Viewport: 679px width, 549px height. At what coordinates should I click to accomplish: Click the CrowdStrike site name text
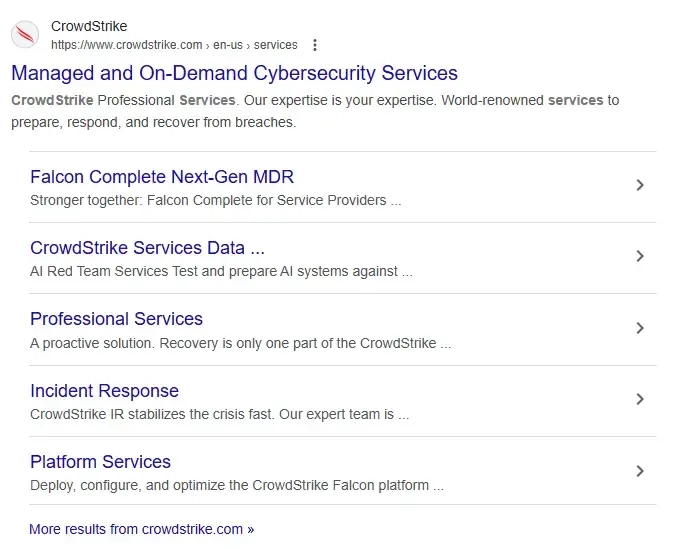point(89,26)
